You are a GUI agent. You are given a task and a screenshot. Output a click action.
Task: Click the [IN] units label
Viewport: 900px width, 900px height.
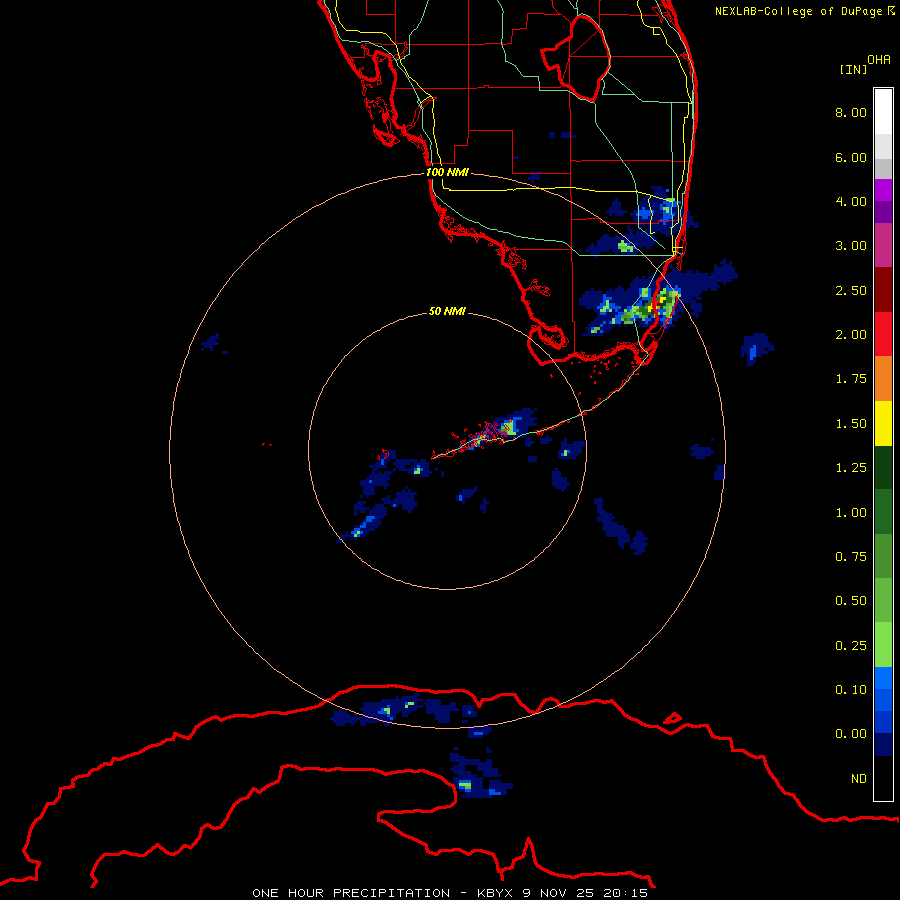(853, 69)
